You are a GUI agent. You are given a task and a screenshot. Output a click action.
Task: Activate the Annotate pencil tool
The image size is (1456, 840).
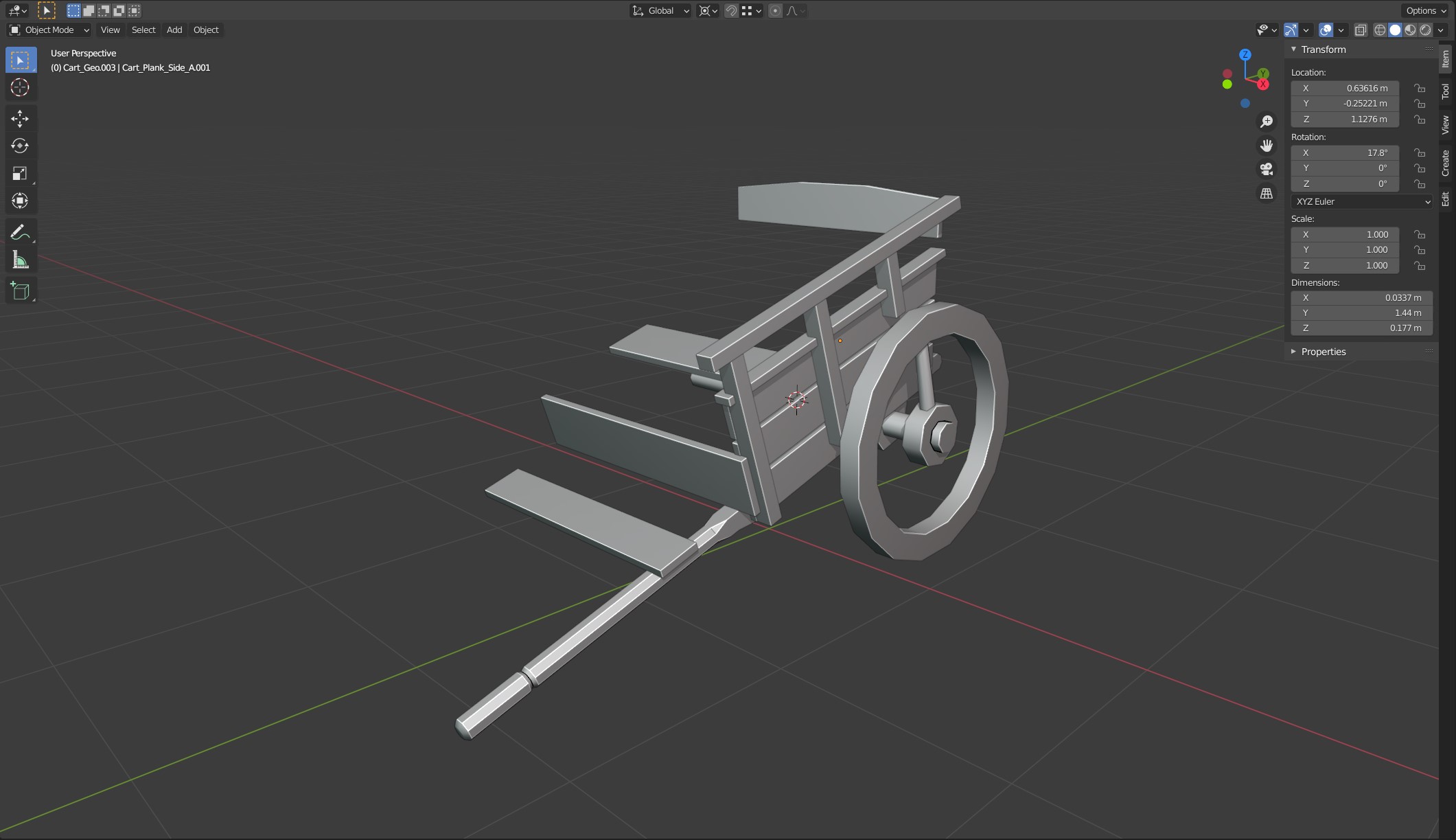20,232
